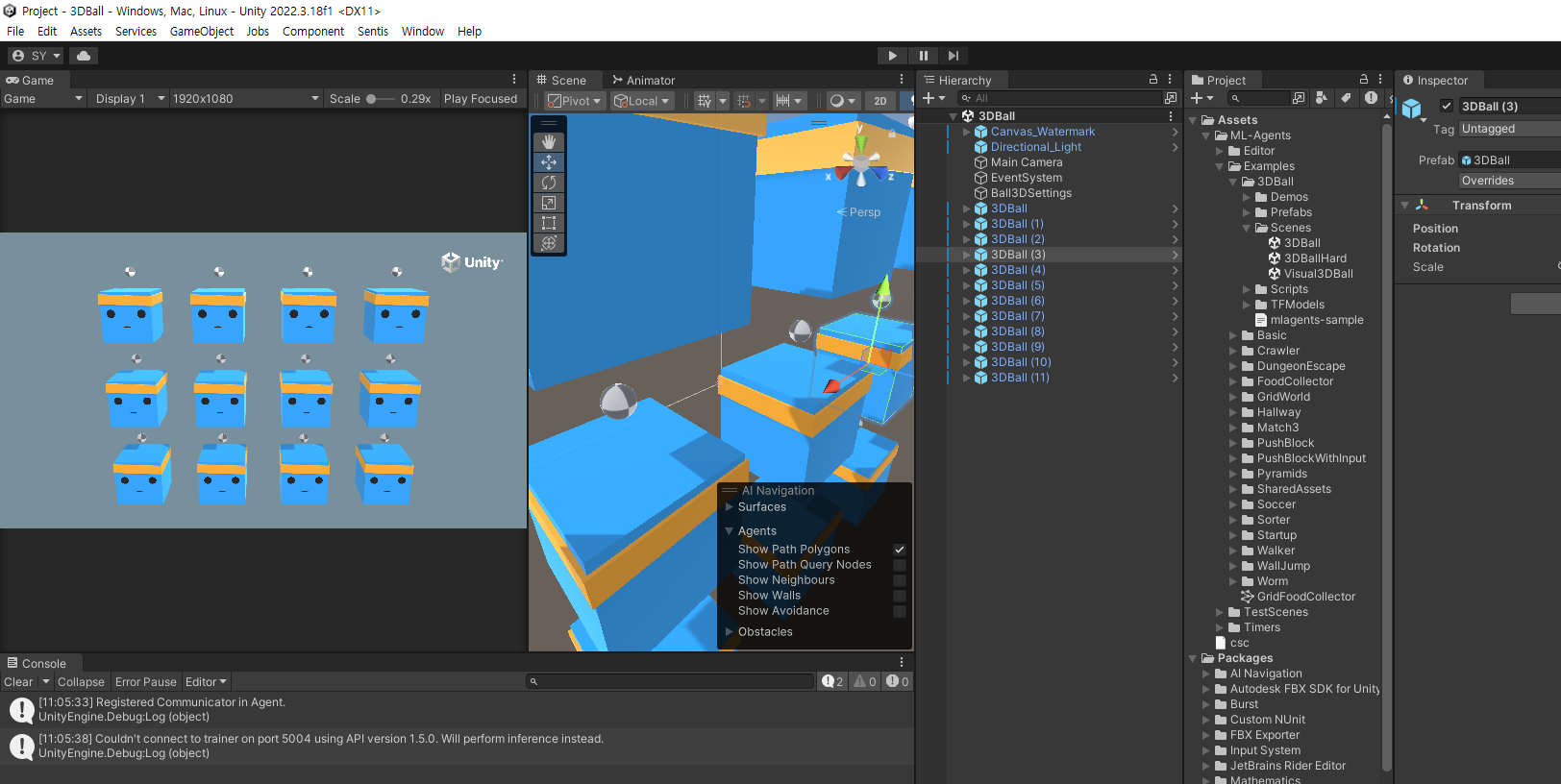
Task: Toggle Show Path Query Nodes checkbox
Action: [900, 565]
